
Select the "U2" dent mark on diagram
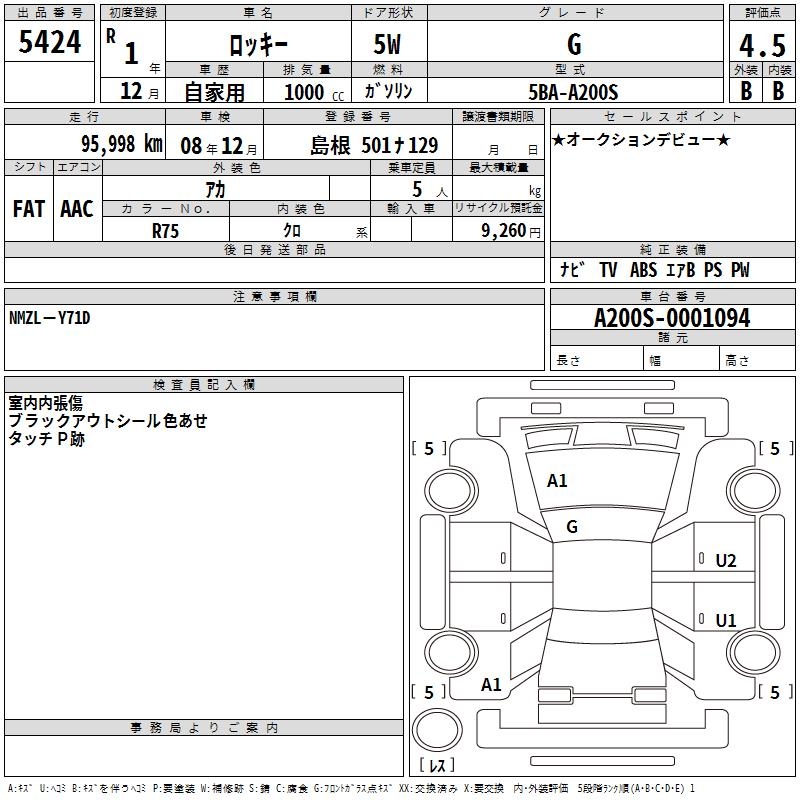726,561
